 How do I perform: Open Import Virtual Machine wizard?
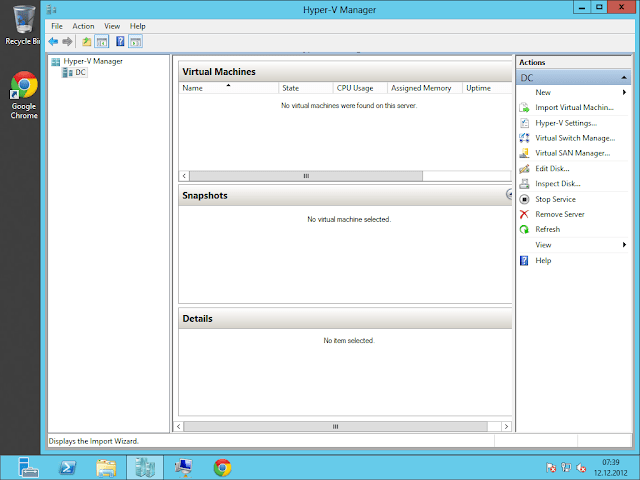coord(573,108)
